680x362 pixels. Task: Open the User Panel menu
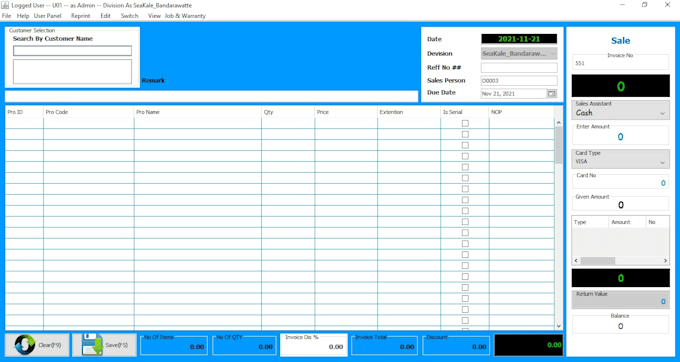pyautogui.click(x=48, y=16)
